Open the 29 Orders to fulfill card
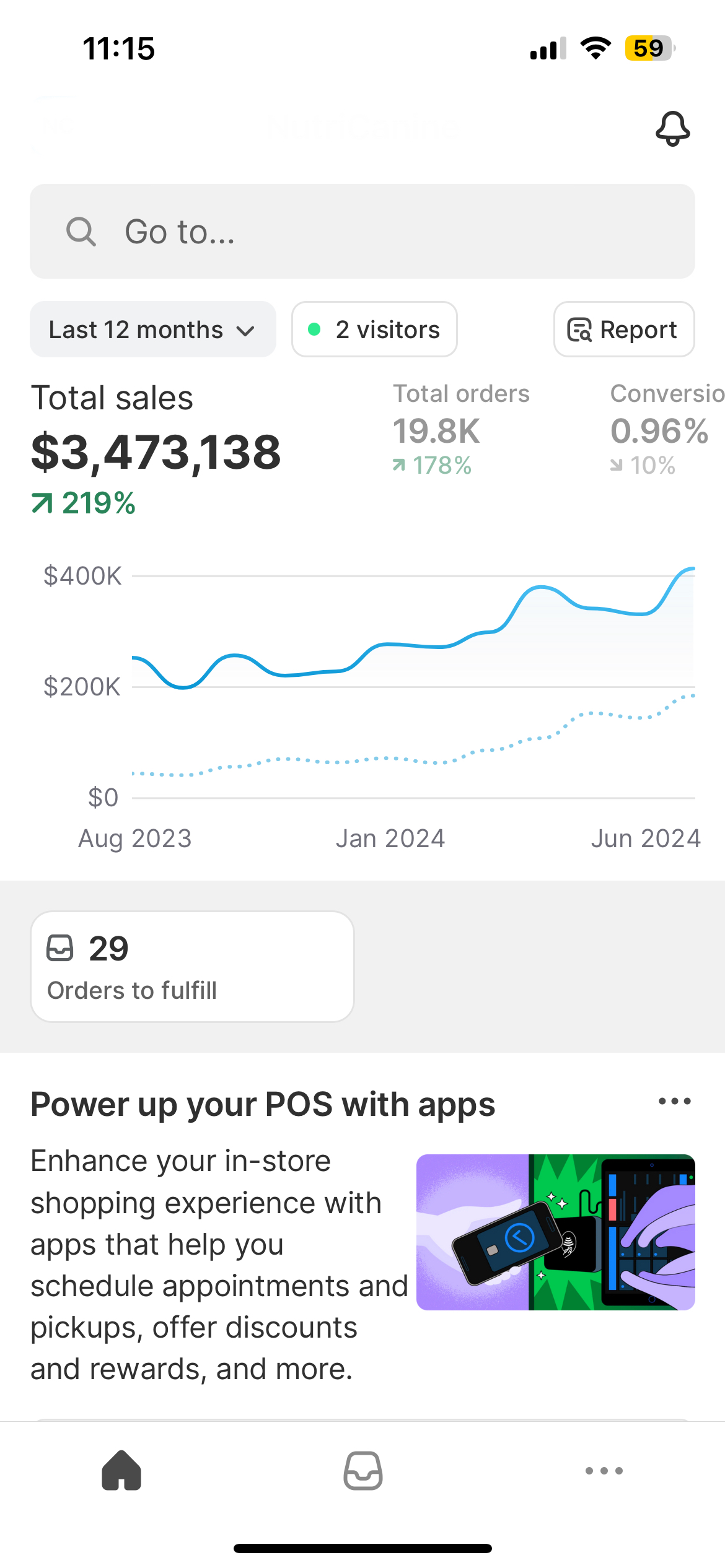Viewport: 725px width, 1568px height. (192, 966)
